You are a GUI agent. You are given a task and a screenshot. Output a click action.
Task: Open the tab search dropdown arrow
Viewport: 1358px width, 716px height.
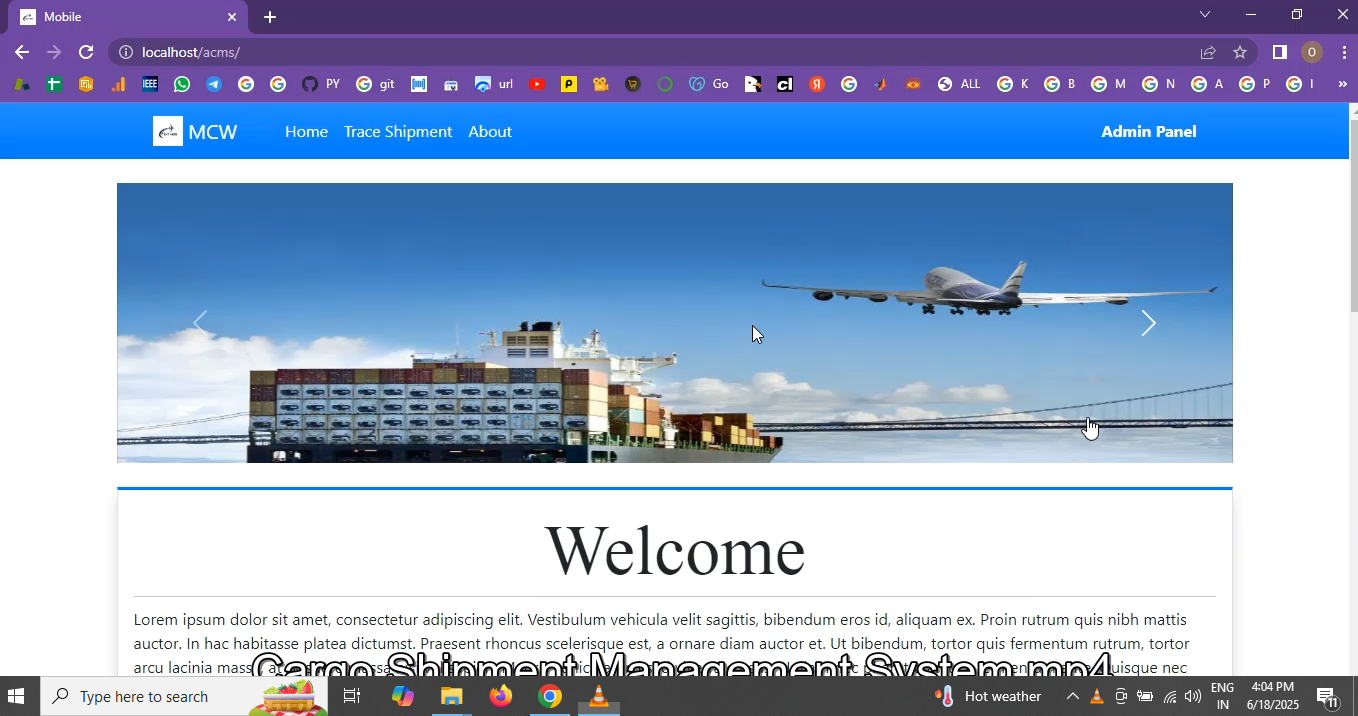pos(1204,15)
